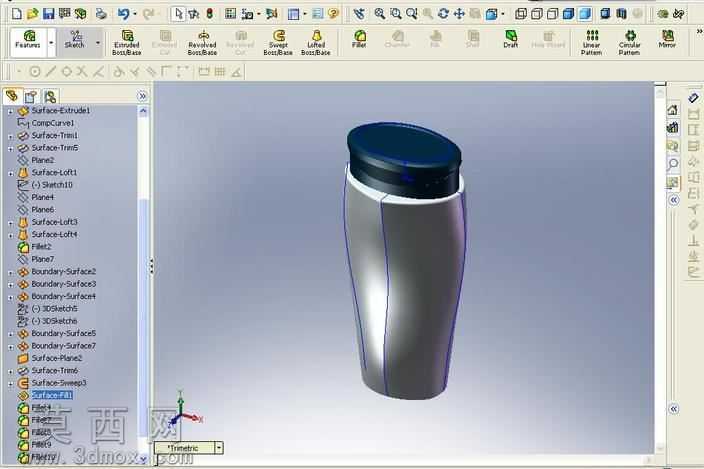Image resolution: width=704 pixels, height=469 pixels.
Task: Rebuild model using traffic light icon
Action: [210, 14]
